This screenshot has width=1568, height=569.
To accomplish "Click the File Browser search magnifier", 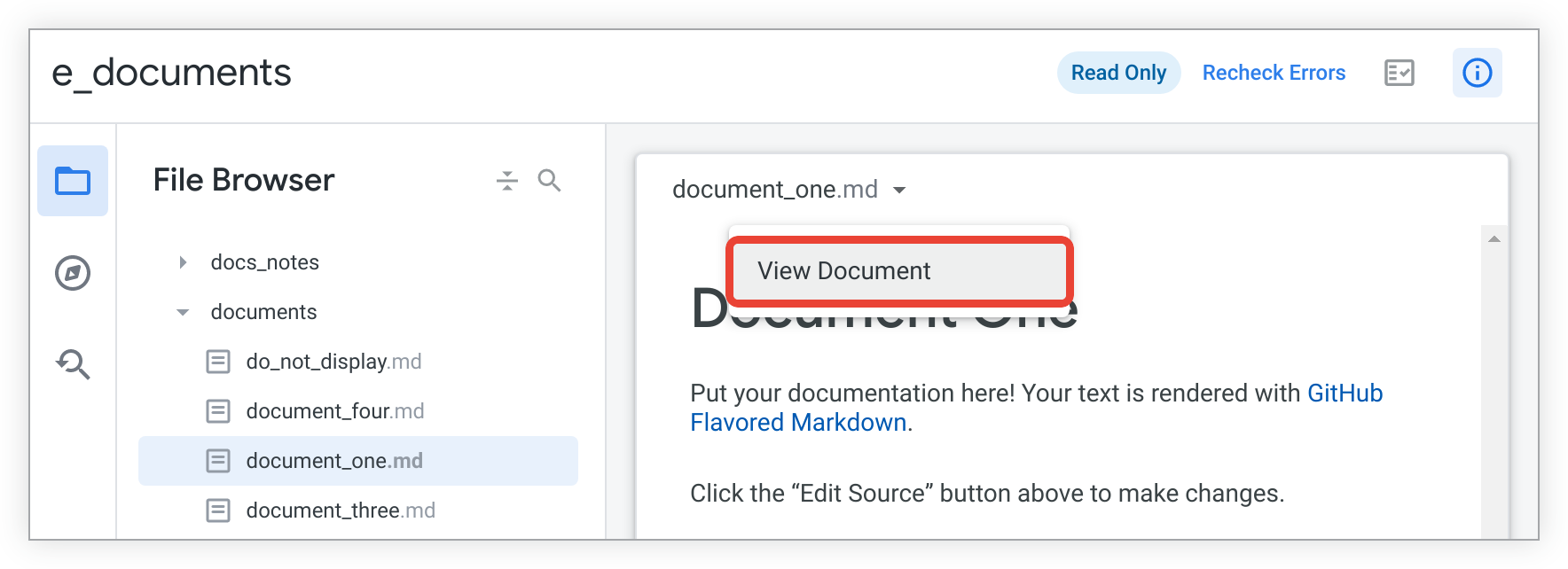I will [x=550, y=181].
